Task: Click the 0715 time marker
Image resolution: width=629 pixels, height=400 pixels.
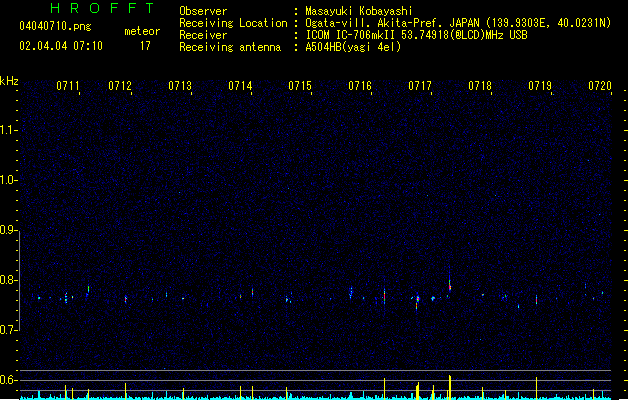Action: 300,86
